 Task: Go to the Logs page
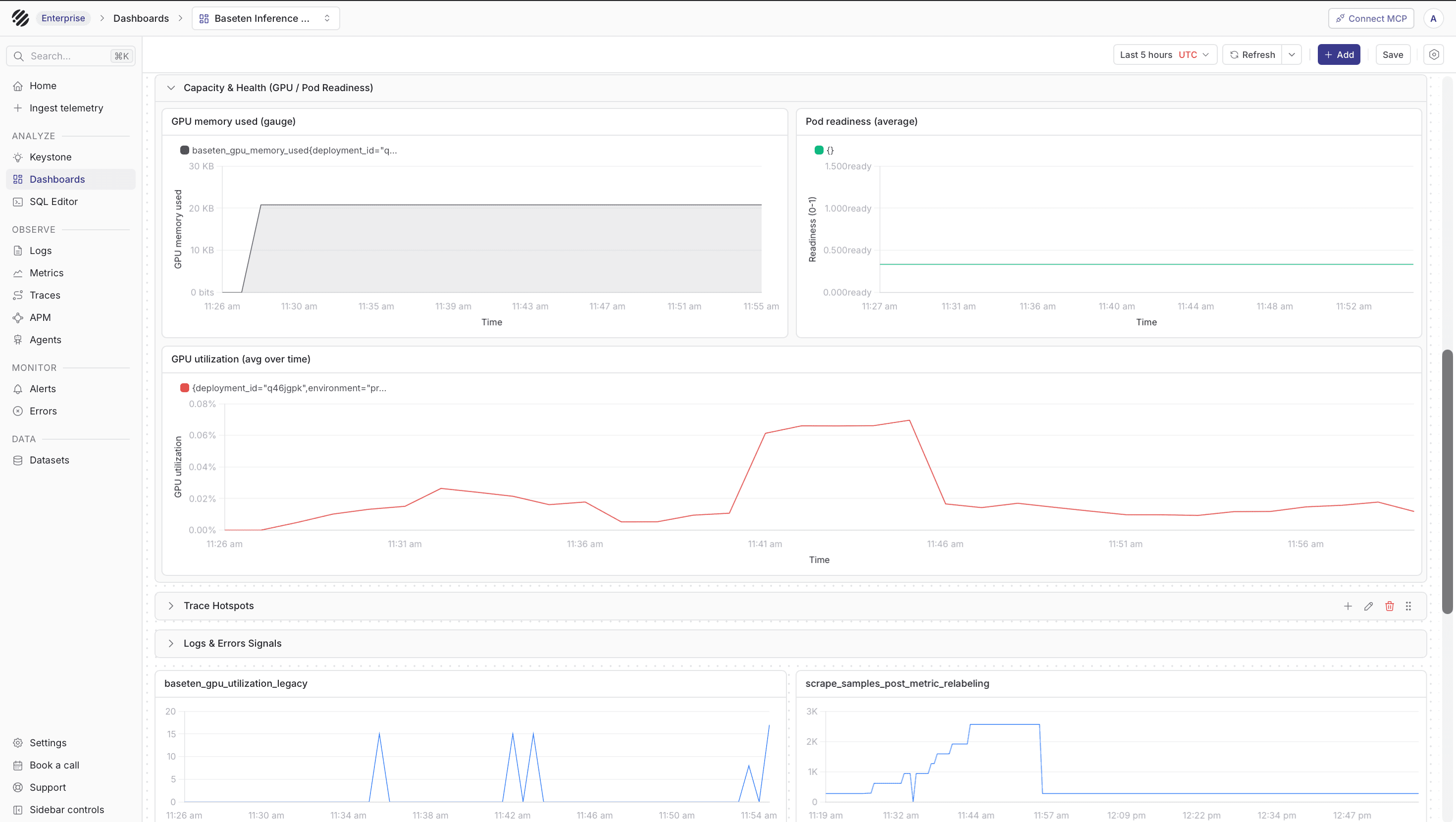point(71,251)
